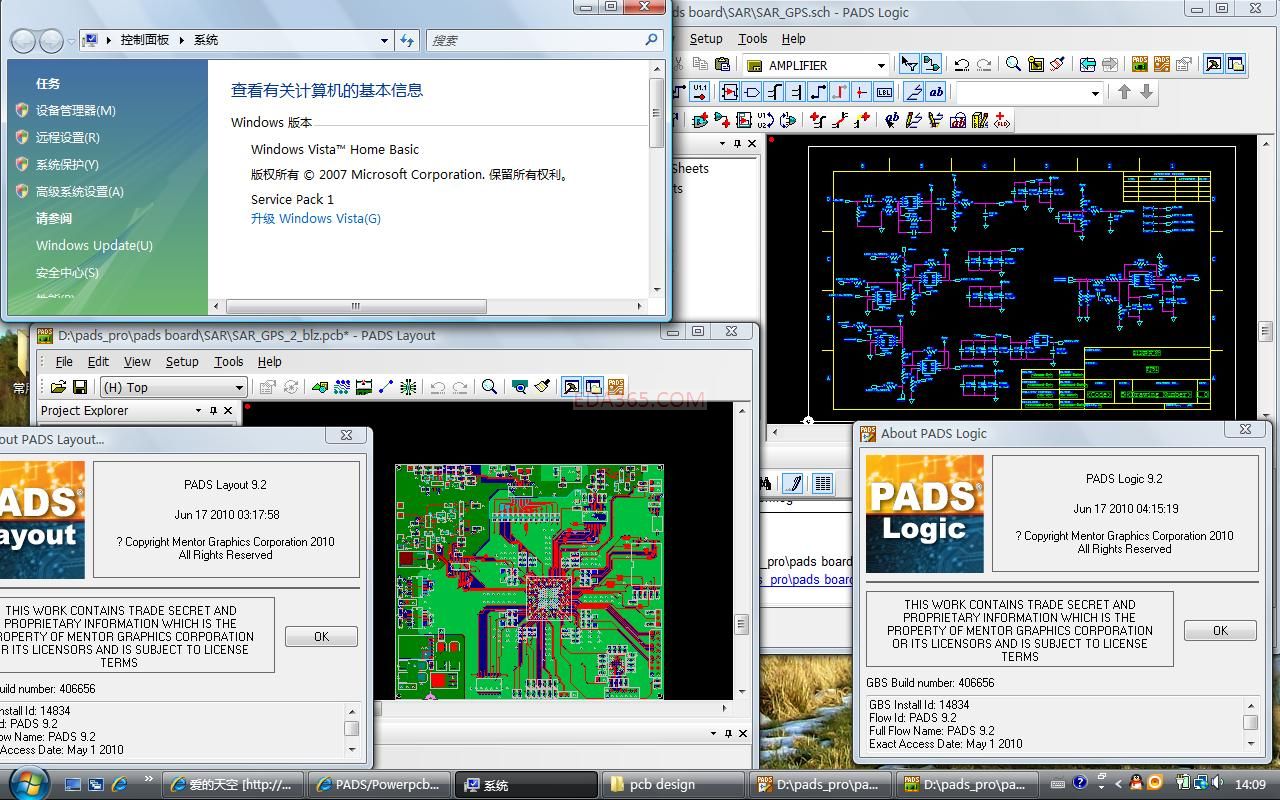Toggle the Schematic editing toolbar in PADS Logic
This screenshot has height=800, width=1280.
931,64
